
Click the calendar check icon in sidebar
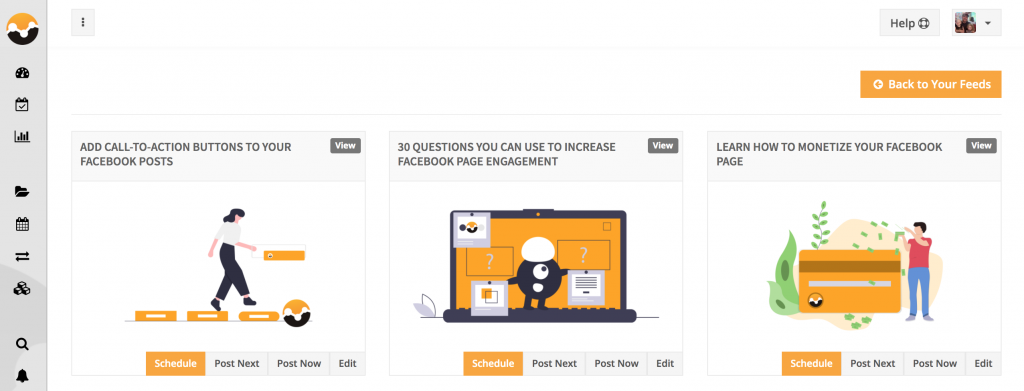coord(22,104)
